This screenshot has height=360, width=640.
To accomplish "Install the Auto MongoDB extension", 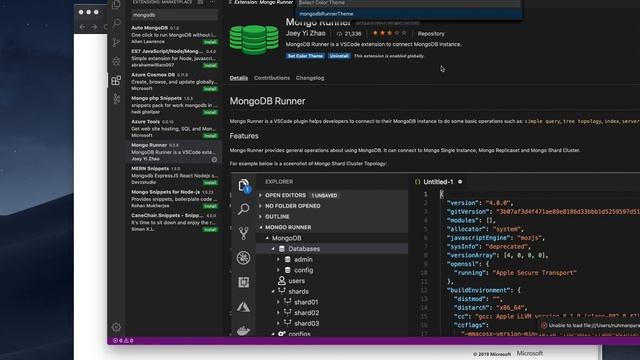I will [210, 42].
